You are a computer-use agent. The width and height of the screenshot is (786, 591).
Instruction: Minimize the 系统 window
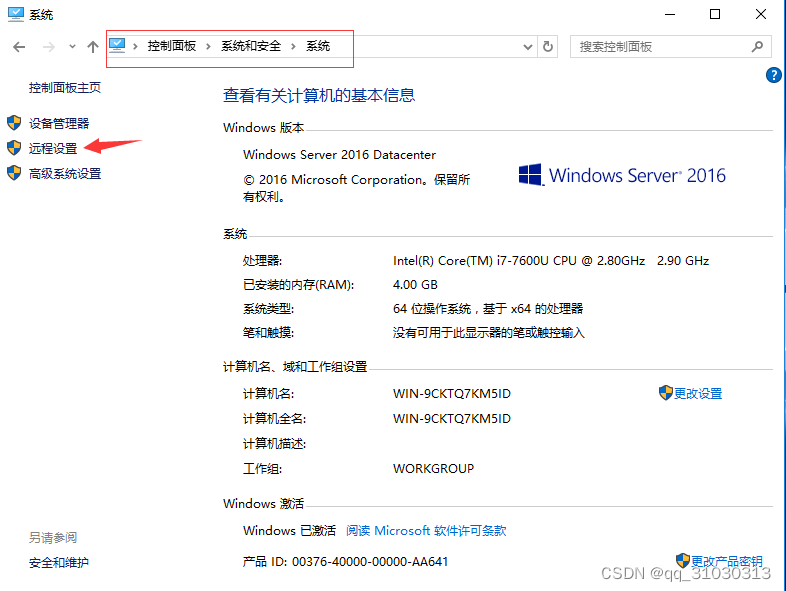670,15
